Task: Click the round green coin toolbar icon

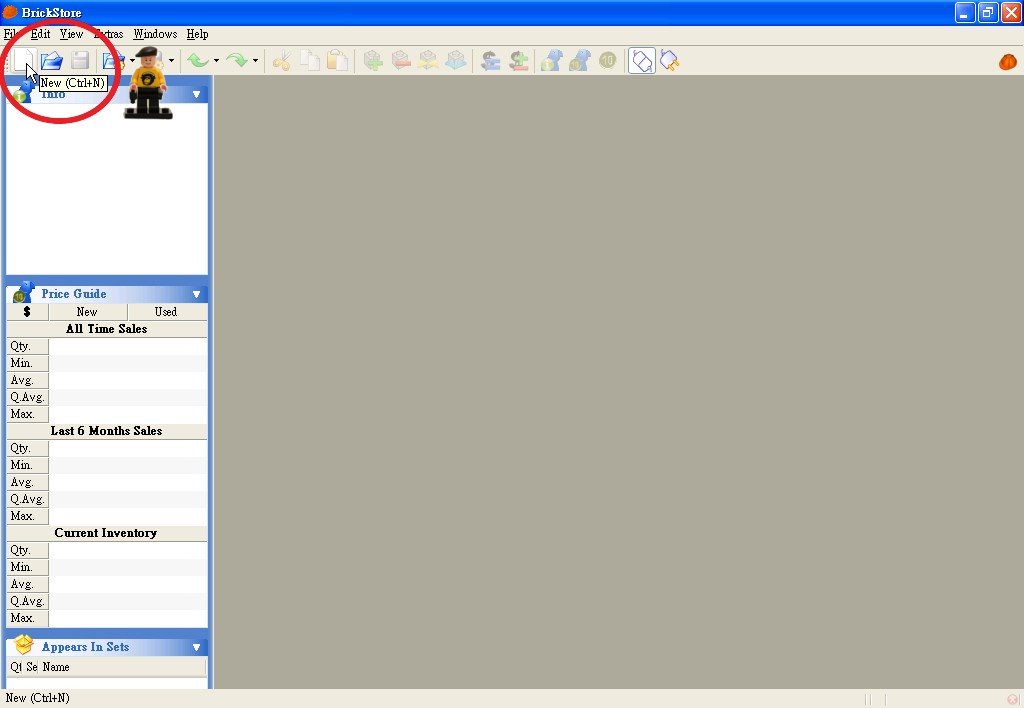Action: click(607, 61)
